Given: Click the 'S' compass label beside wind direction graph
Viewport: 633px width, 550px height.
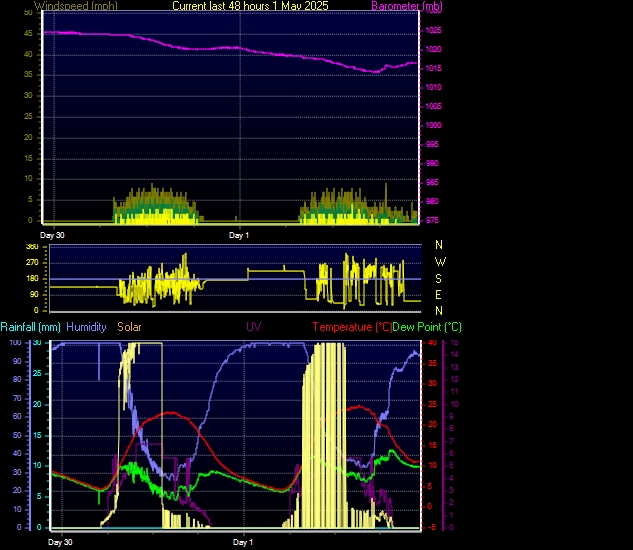Looking at the screenshot, I should tap(438, 279).
